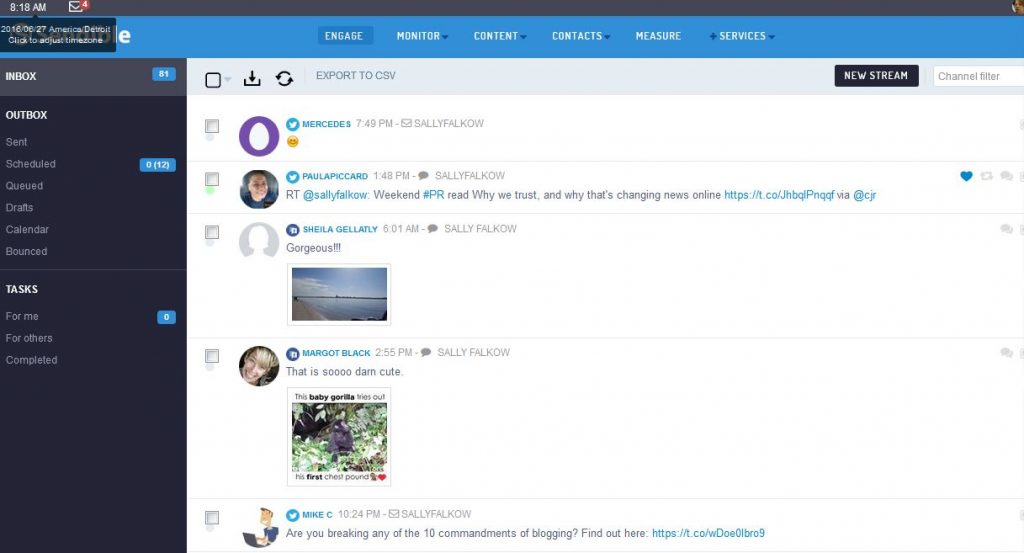Image resolution: width=1024 pixels, height=553 pixels.
Task: Open the mail notification icon with badge 4
Action: click(x=78, y=7)
